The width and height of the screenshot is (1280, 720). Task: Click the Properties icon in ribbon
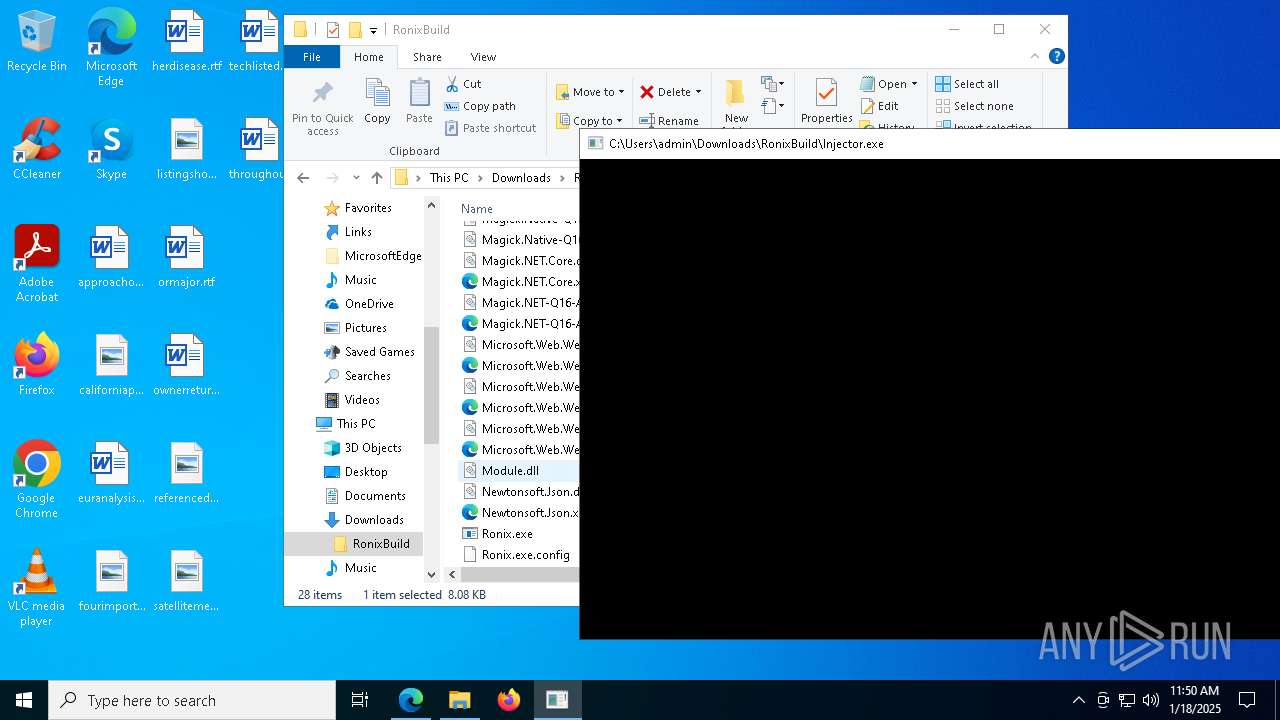[x=826, y=94]
